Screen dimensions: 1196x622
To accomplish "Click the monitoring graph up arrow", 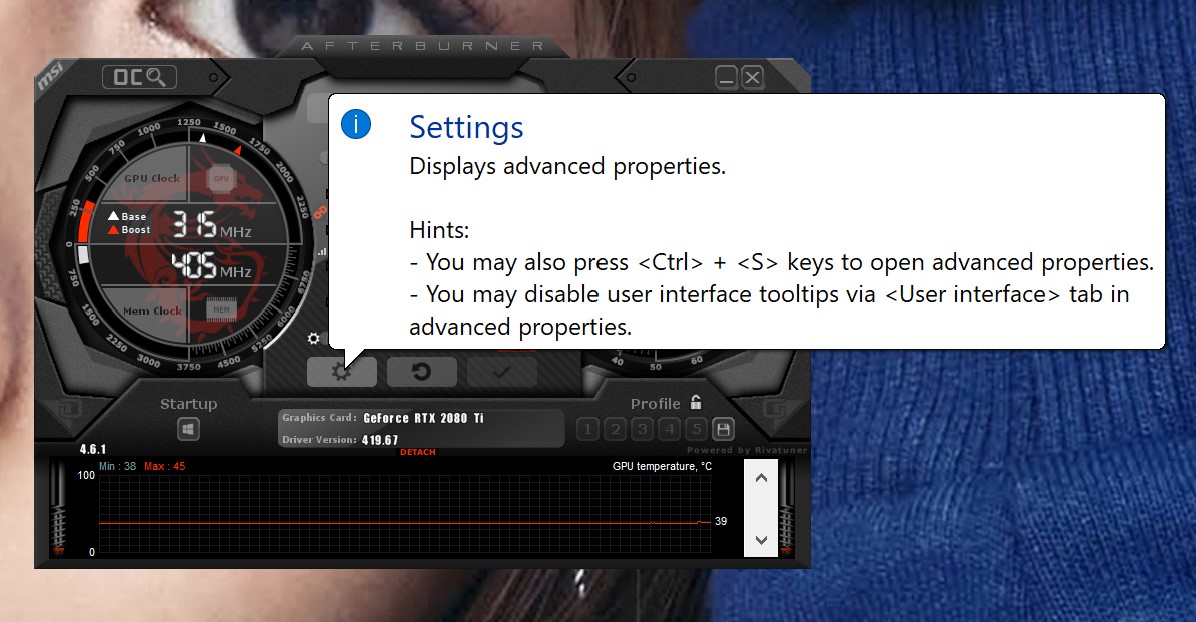I will pyautogui.click(x=760, y=478).
